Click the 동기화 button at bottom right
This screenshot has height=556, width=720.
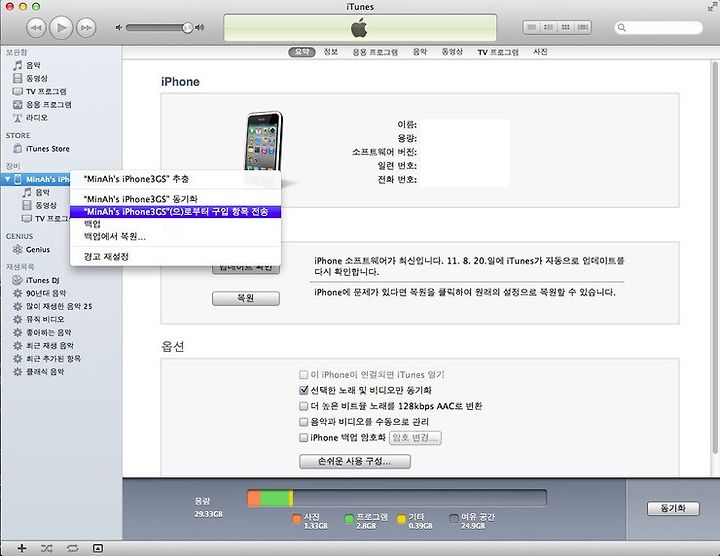[x=673, y=508]
